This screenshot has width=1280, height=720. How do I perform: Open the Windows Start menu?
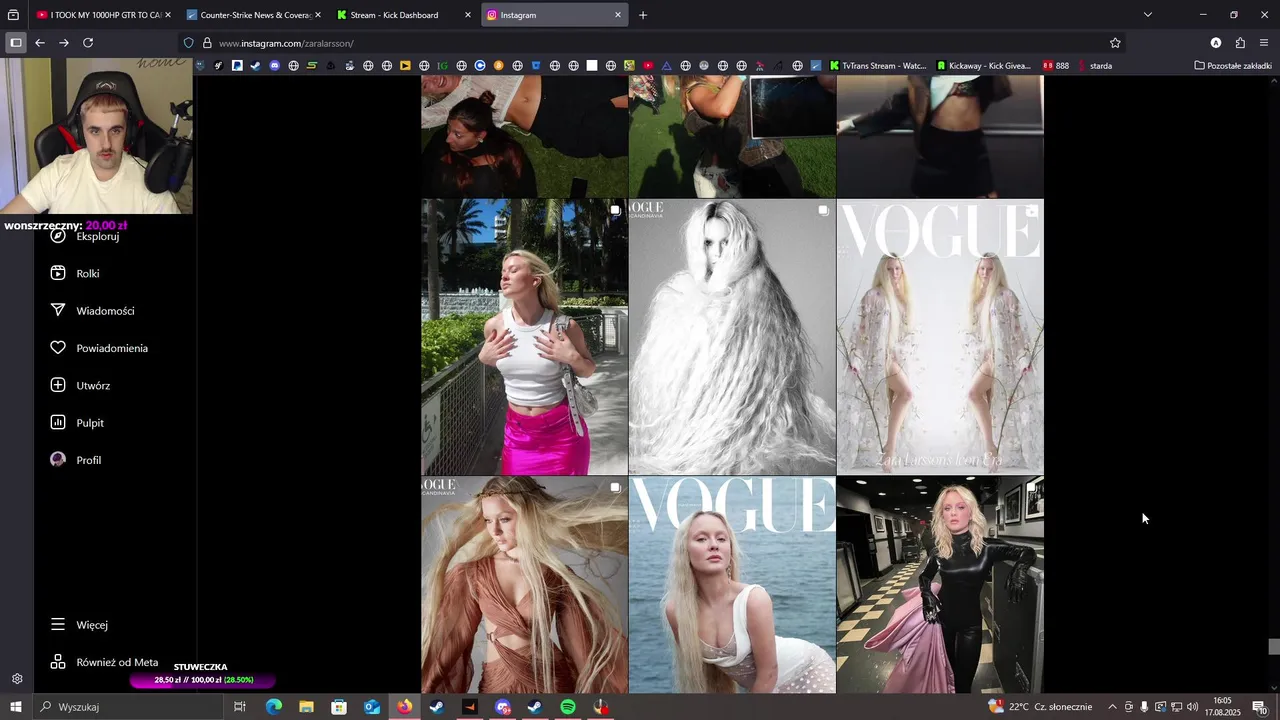point(15,707)
